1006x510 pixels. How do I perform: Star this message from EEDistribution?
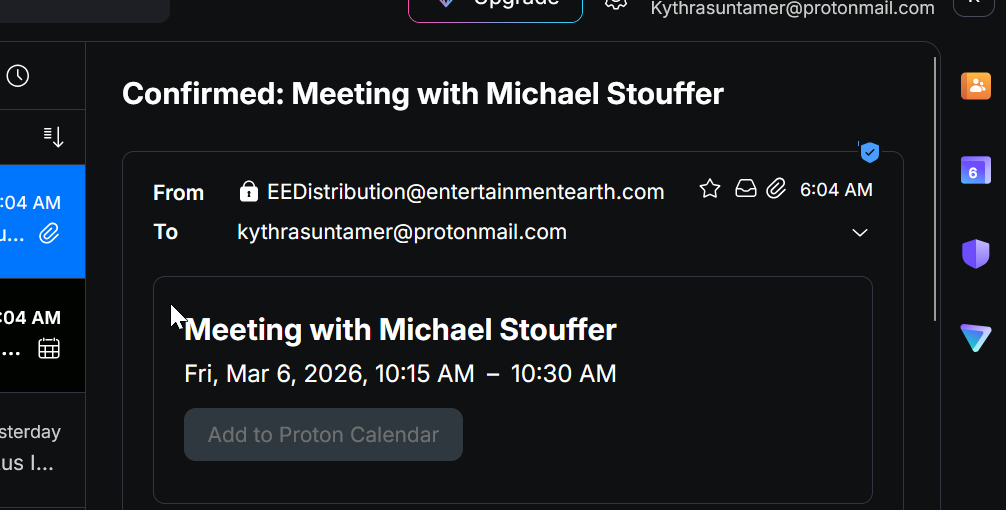tap(710, 189)
